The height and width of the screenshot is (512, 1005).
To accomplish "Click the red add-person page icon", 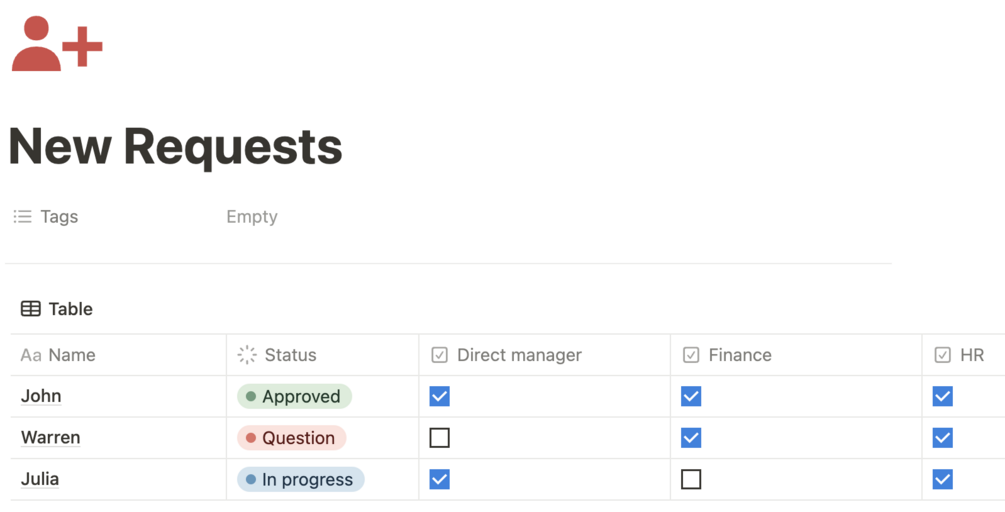I will pyautogui.click(x=56, y=44).
